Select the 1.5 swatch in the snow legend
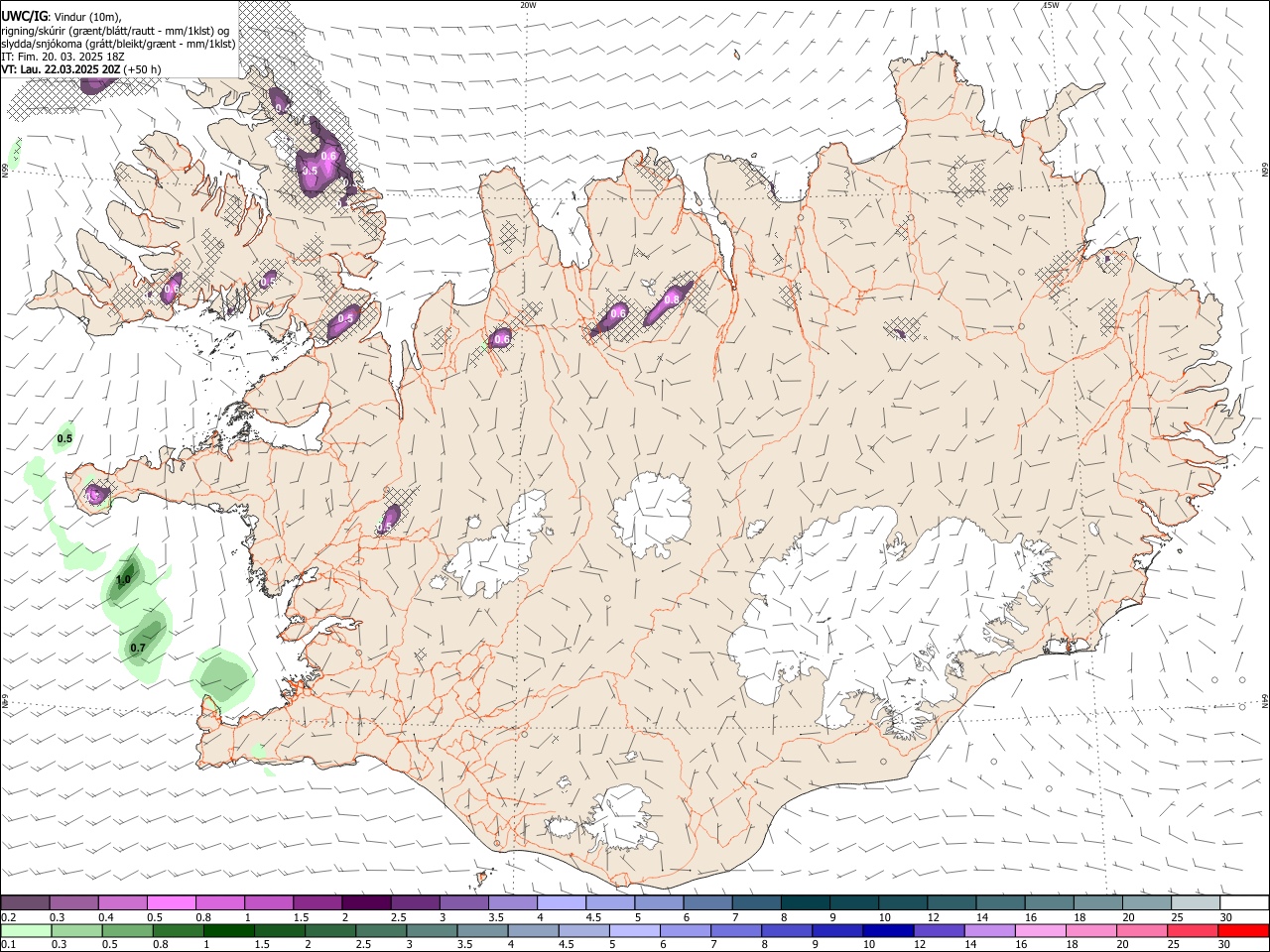The image size is (1270, 952). tap(317, 902)
